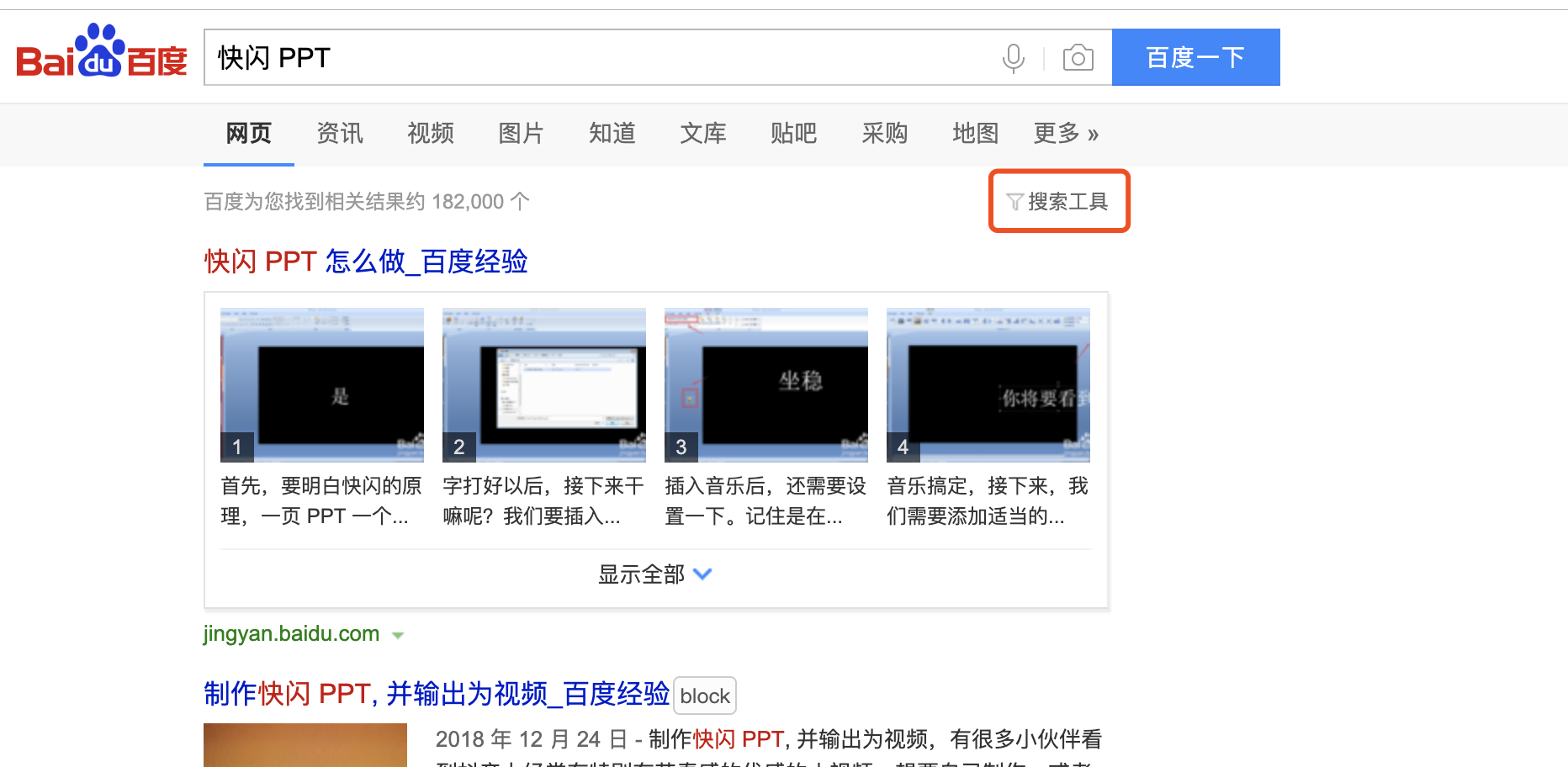Open result 制作快闪 PPT, 并输出为视频_百度经验
This screenshot has height=767, width=1568.
pos(437,694)
